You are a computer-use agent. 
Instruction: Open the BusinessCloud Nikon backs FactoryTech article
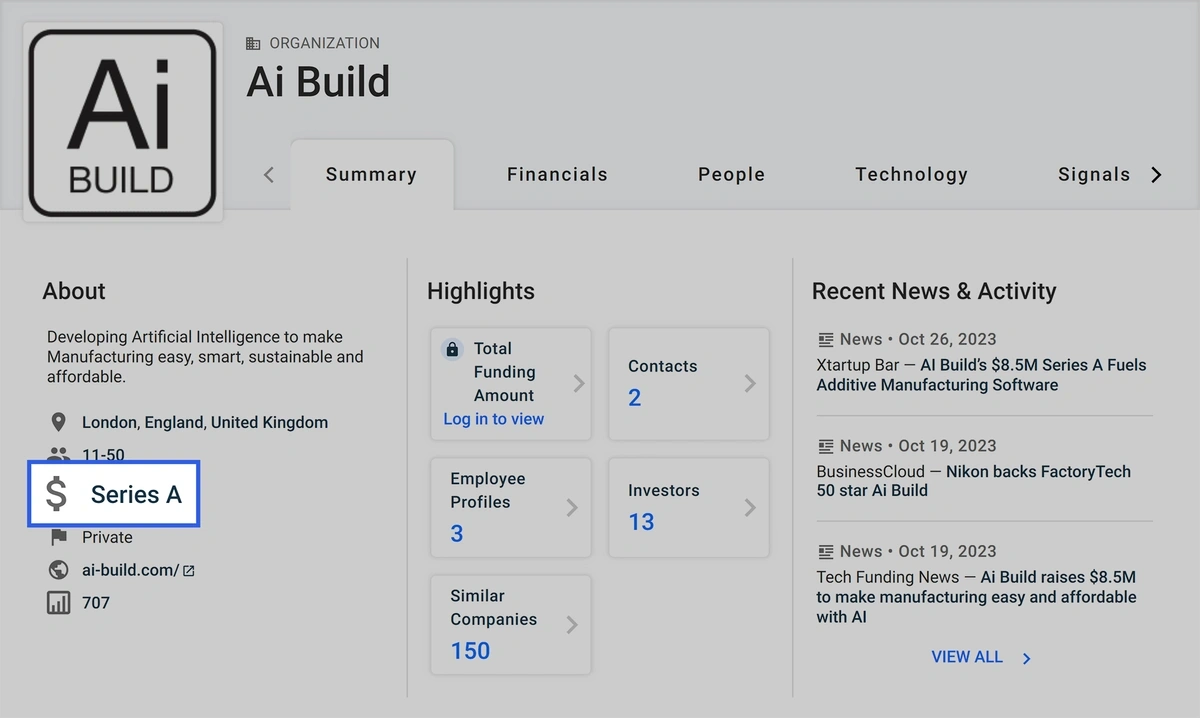point(974,481)
